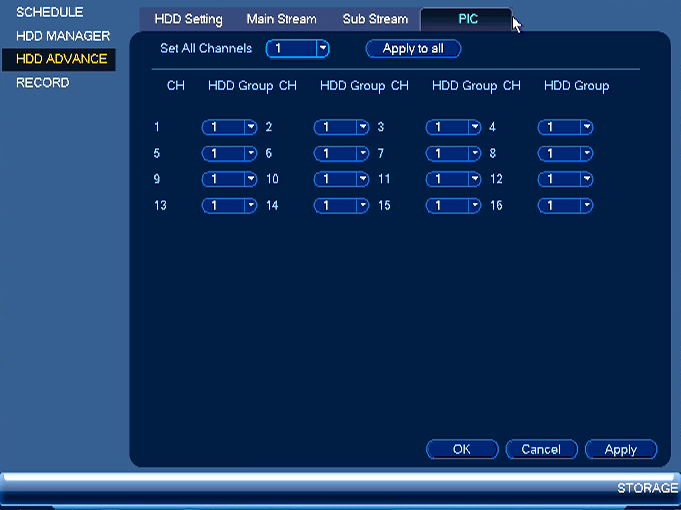Open HDD Group dropdown for channel 11
Viewport: 681px width, 510px height.
(453, 179)
